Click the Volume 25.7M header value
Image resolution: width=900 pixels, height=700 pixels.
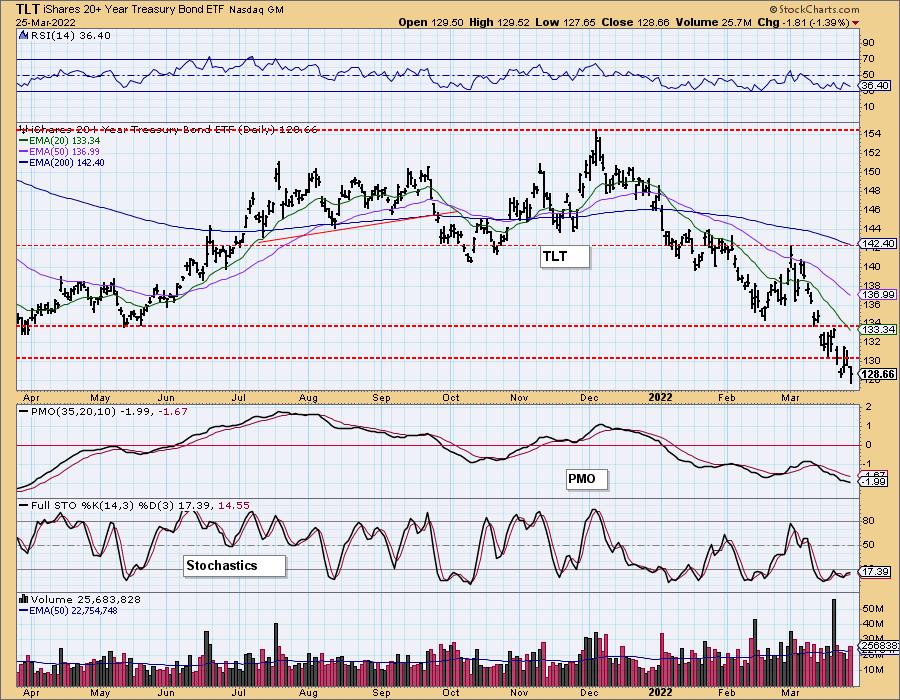713,22
